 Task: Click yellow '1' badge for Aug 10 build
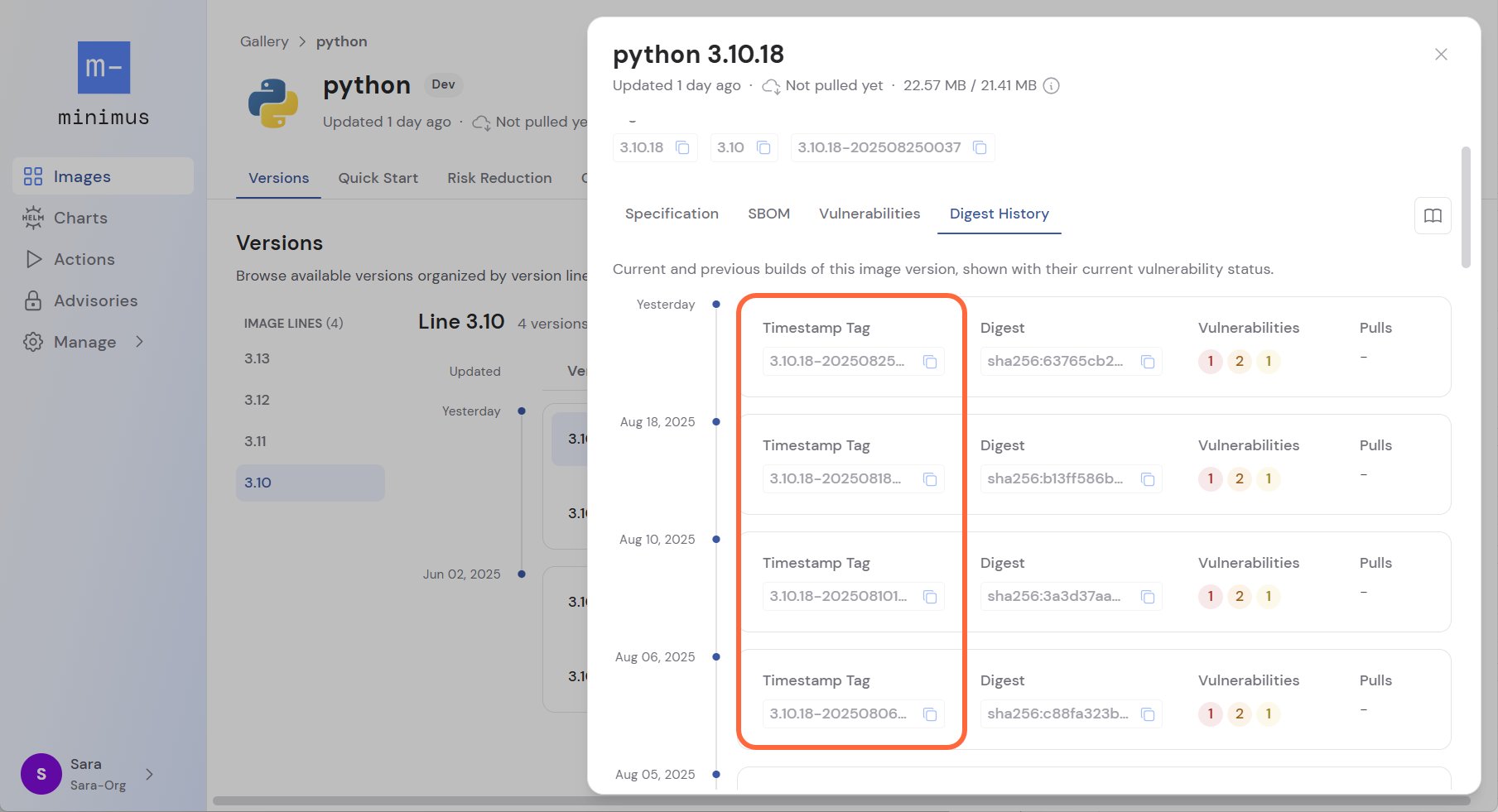[x=1268, y=597]
